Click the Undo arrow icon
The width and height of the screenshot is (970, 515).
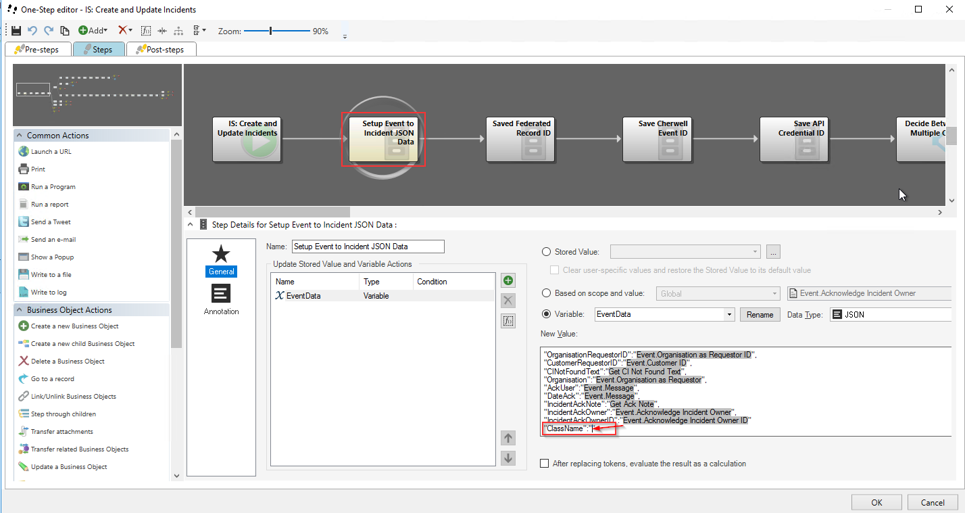(32, 31)
